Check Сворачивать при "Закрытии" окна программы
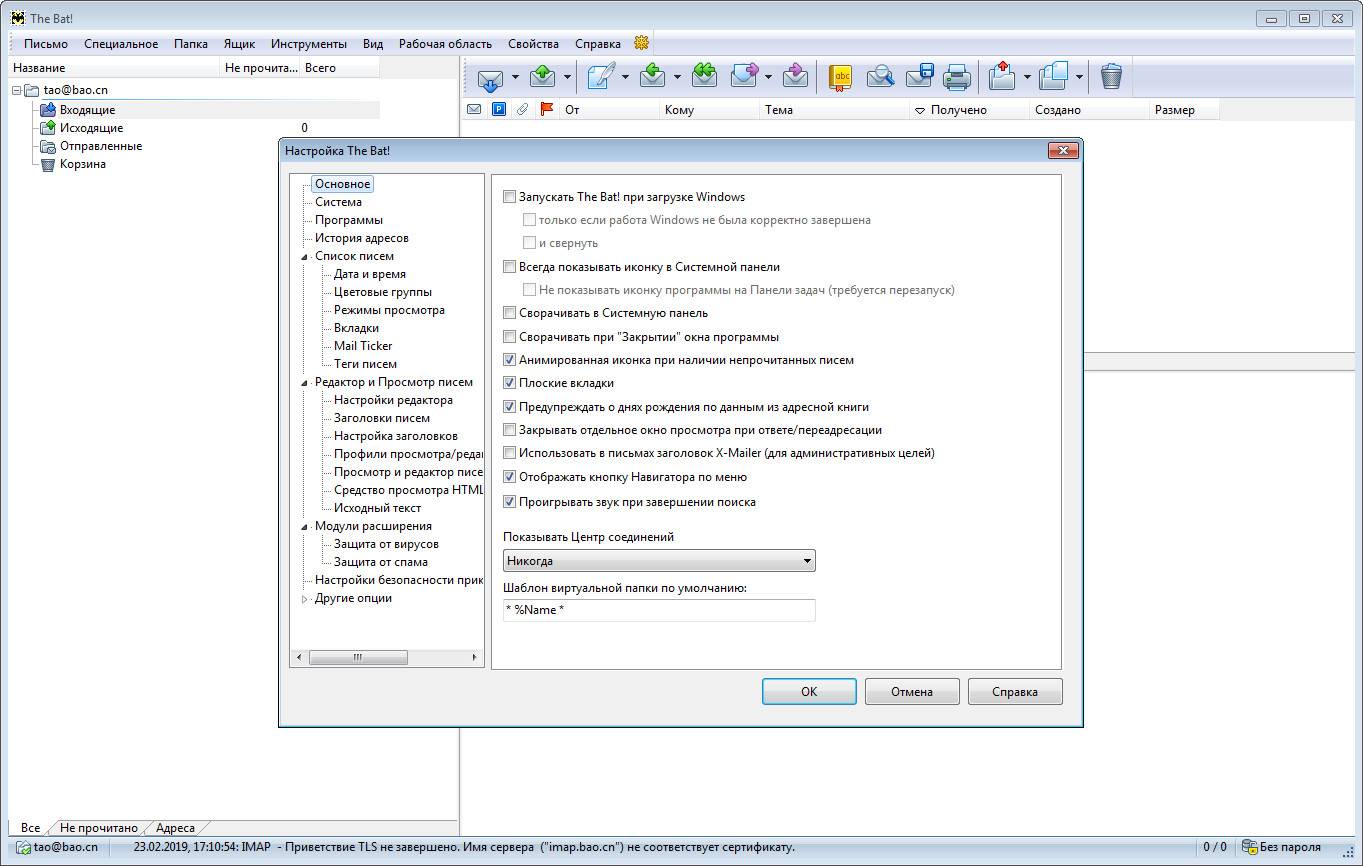 (510, 337)
